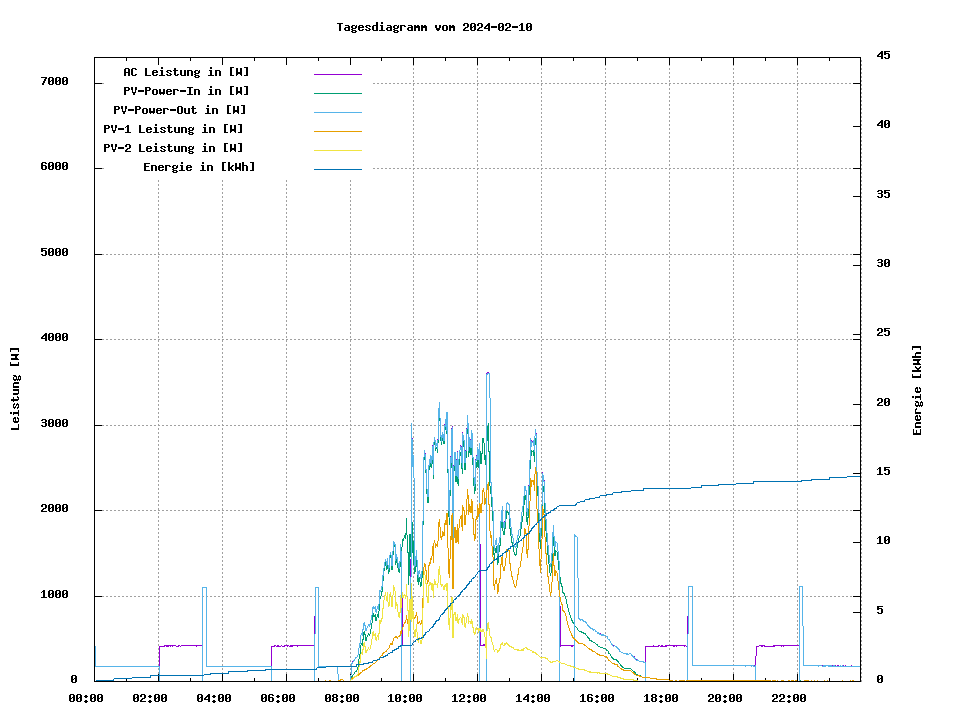
Task: Click the 08:00 time axis tick label
Action: coord(341,698)
